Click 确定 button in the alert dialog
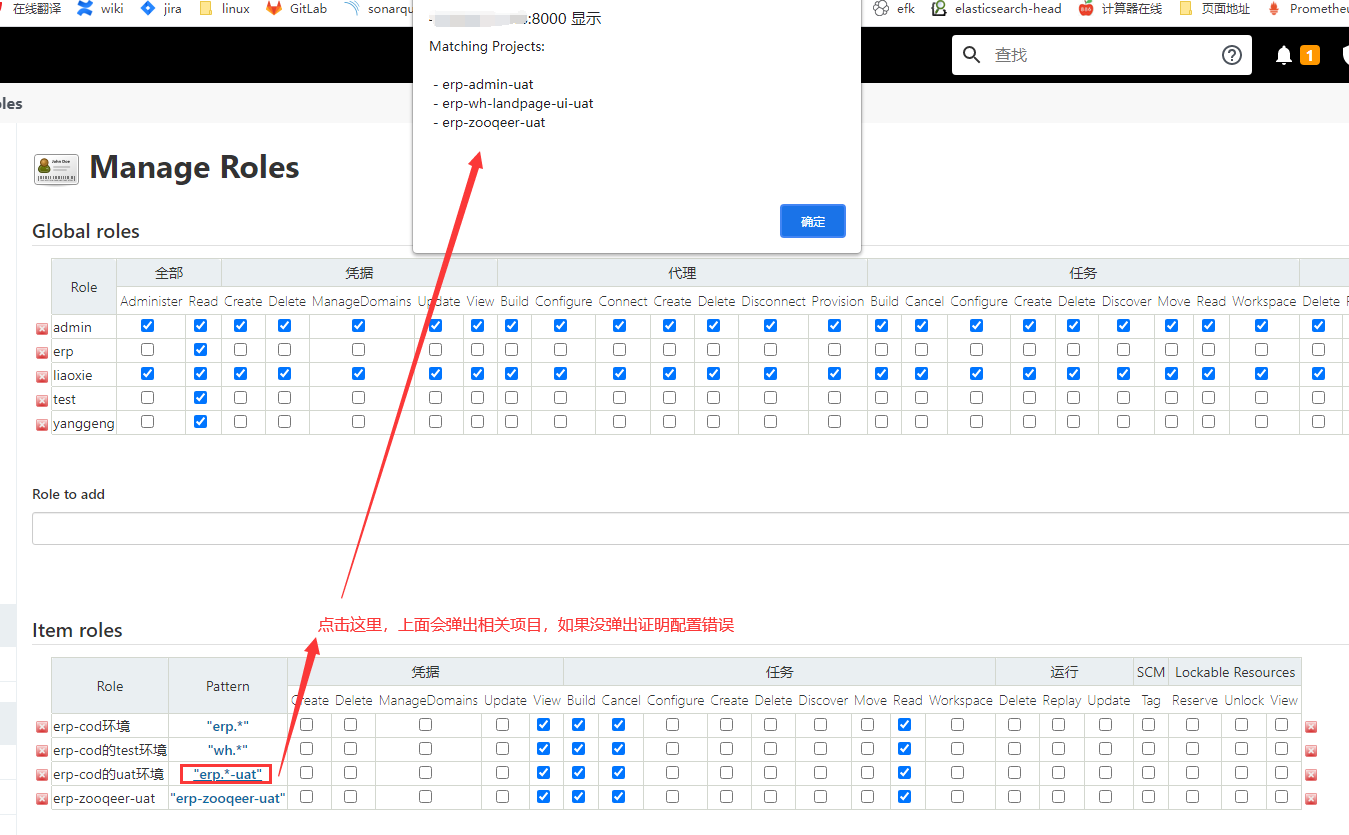The width and height of the screenshot is (1349, 835). pyautogui.click(x=813, y=222)
